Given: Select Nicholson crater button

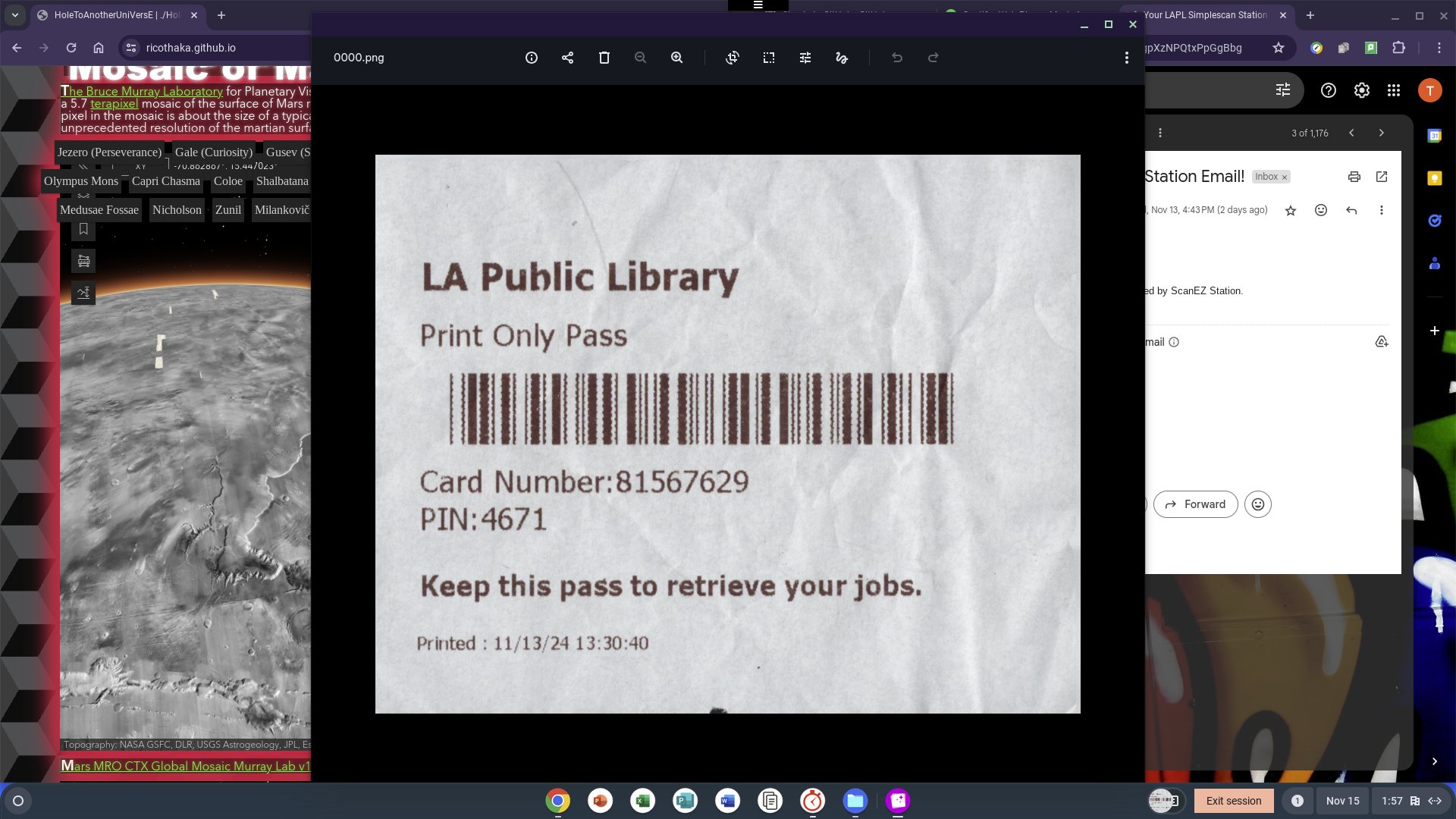Looking at the screenshot, I should tap(177, 210).
